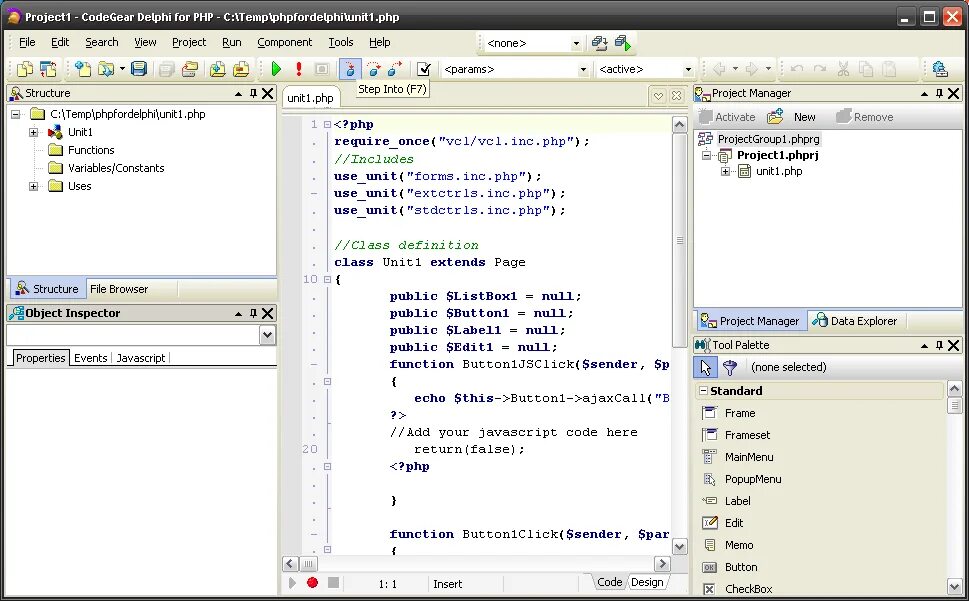Screen dimensions: 969x601
Task: Open the Search menu
Action: tap(101, 42)
